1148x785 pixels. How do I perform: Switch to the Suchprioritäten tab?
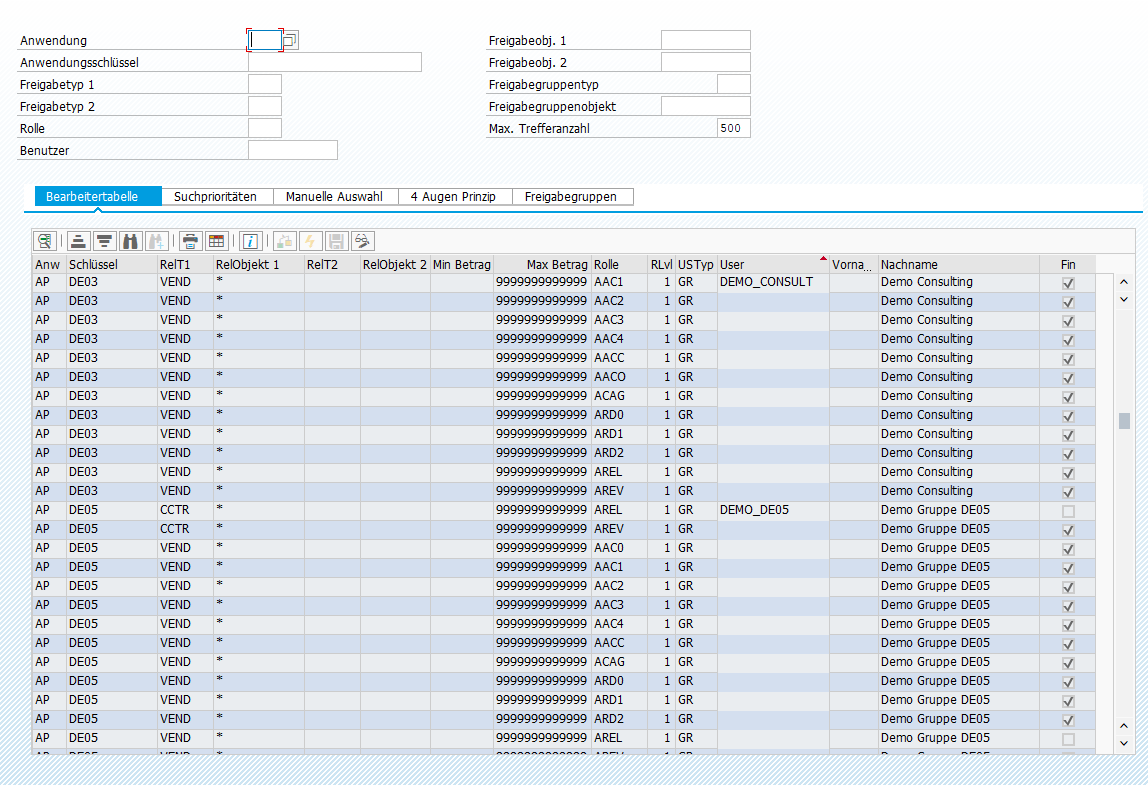point(215,197)
